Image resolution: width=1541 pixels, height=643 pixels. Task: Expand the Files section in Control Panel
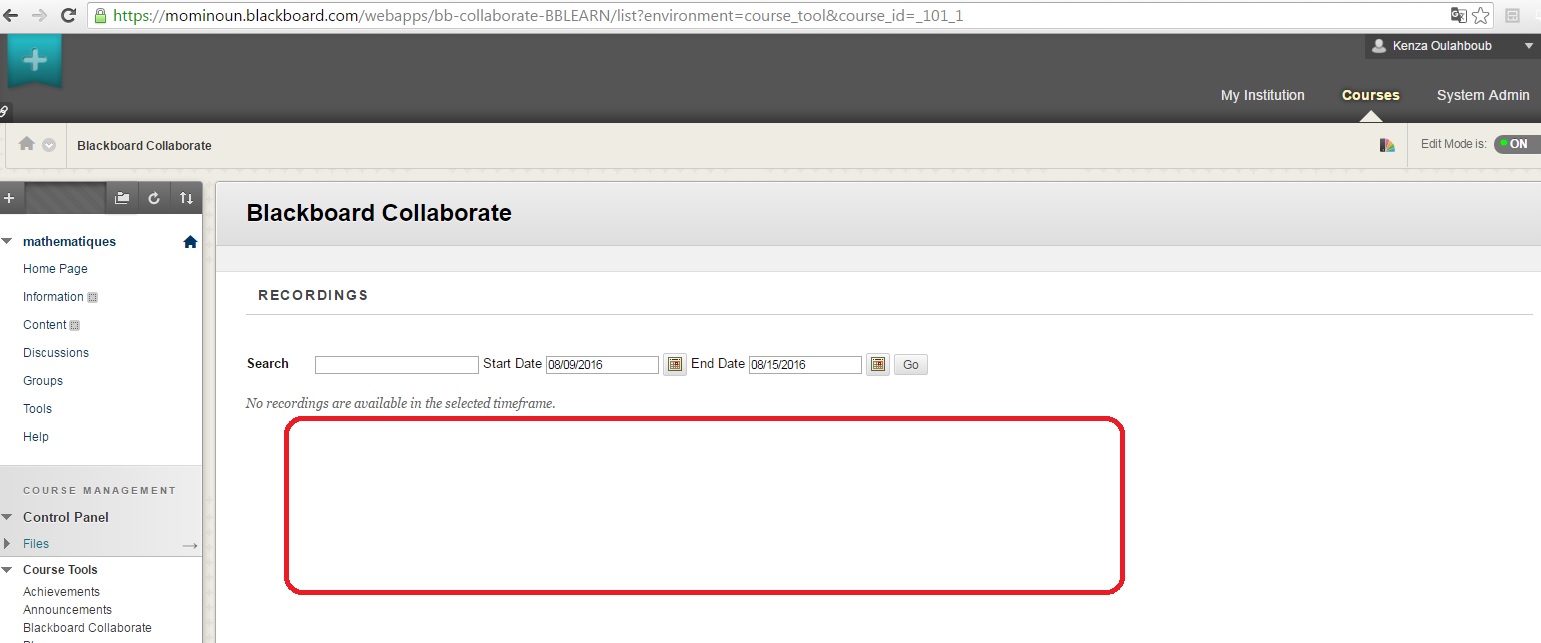tap(8, 544)
